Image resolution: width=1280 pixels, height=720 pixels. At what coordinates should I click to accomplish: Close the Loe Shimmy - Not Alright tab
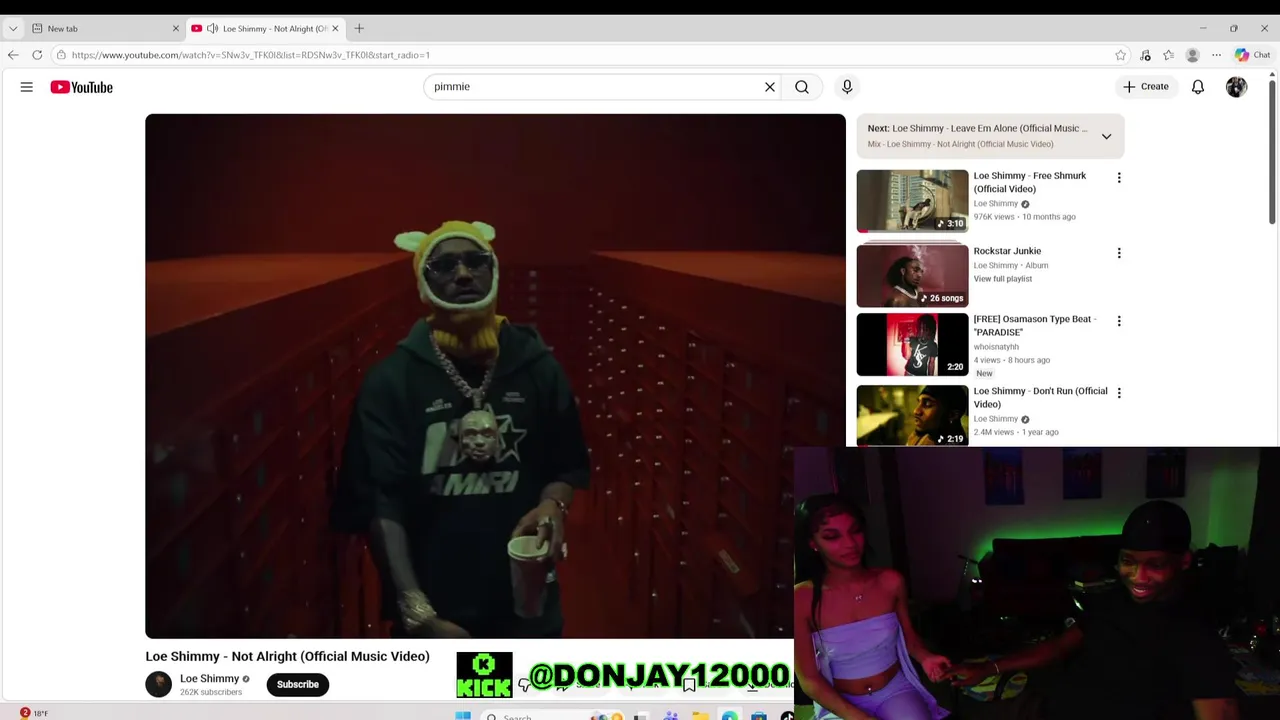coord(335,28)
